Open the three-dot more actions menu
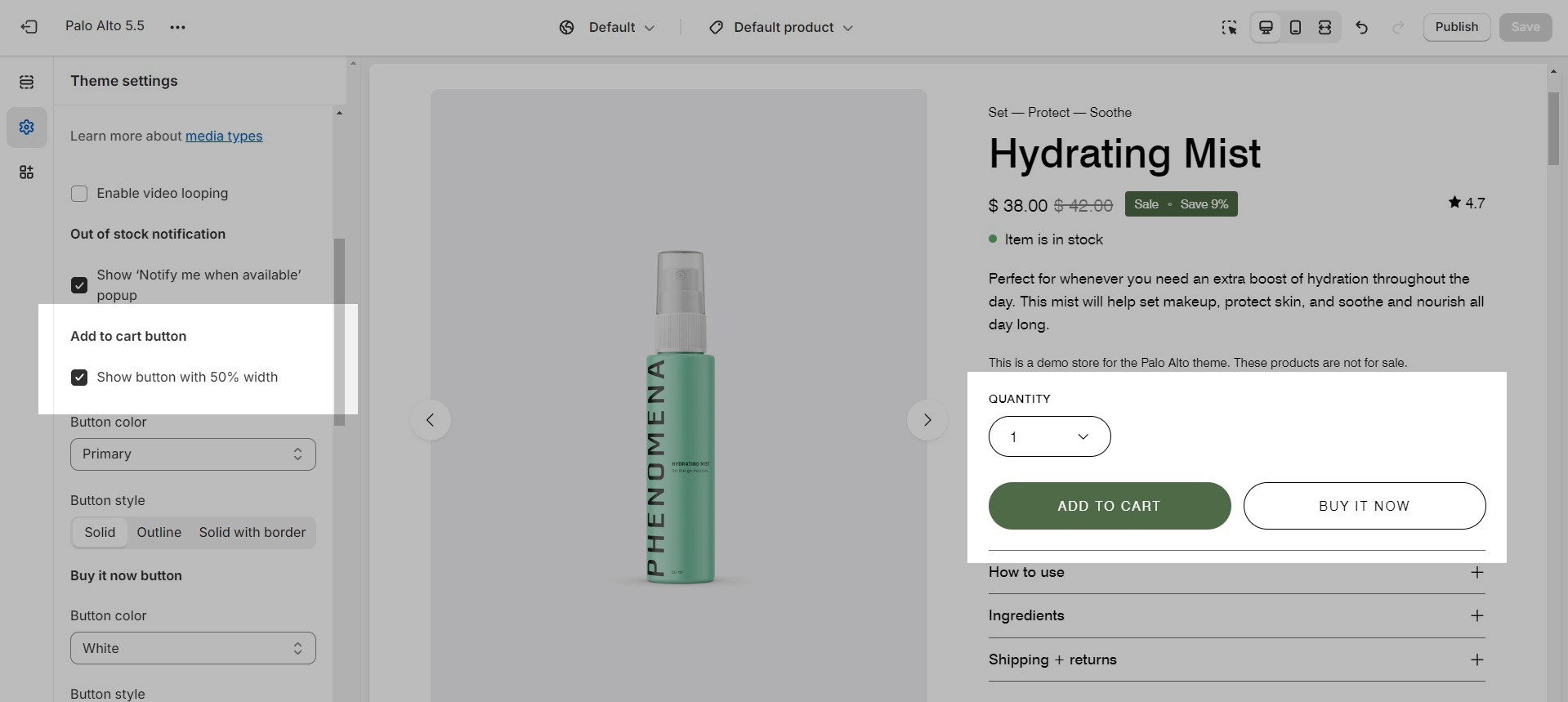 [177, 27]
